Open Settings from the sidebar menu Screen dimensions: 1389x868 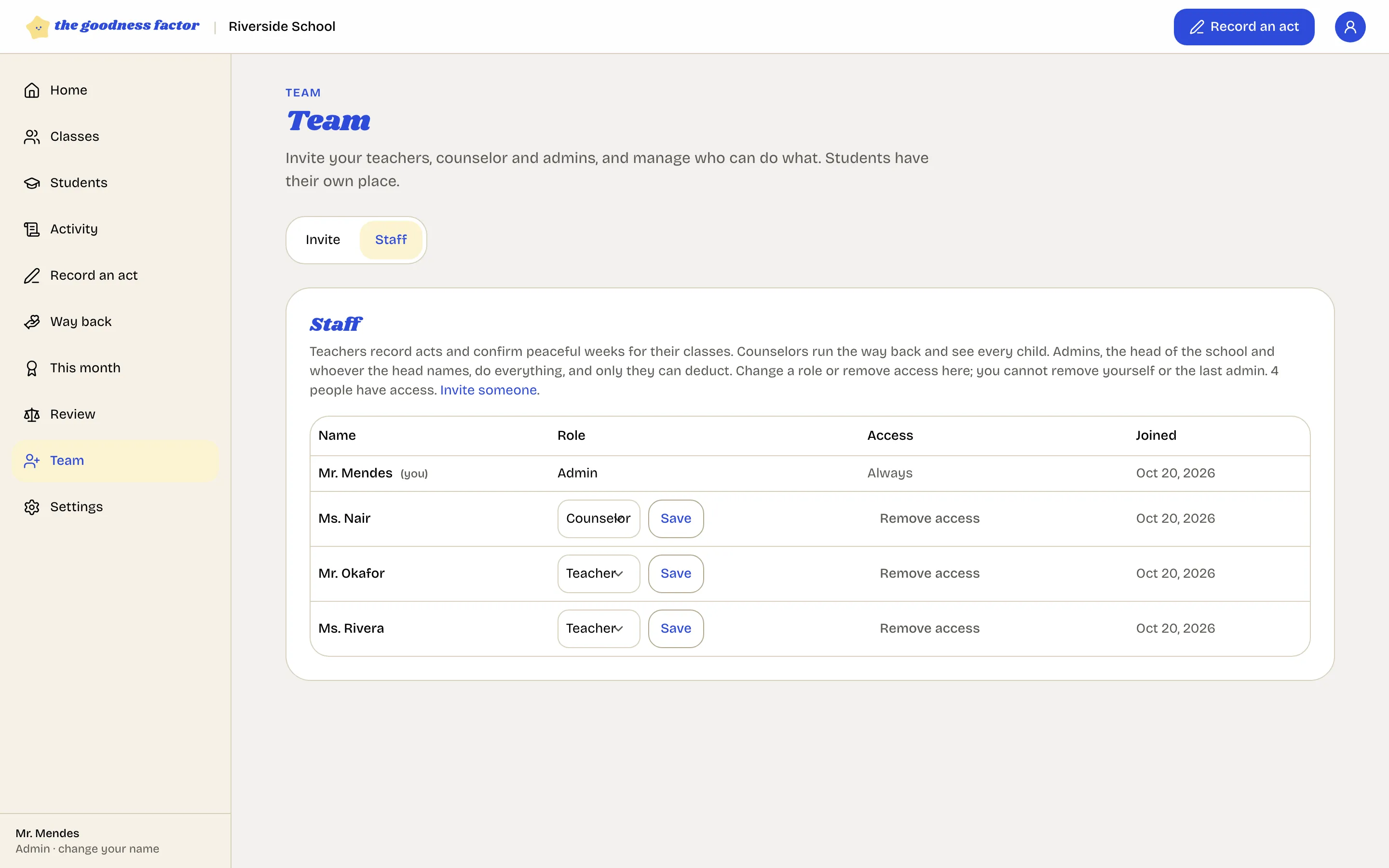point(115,507)
